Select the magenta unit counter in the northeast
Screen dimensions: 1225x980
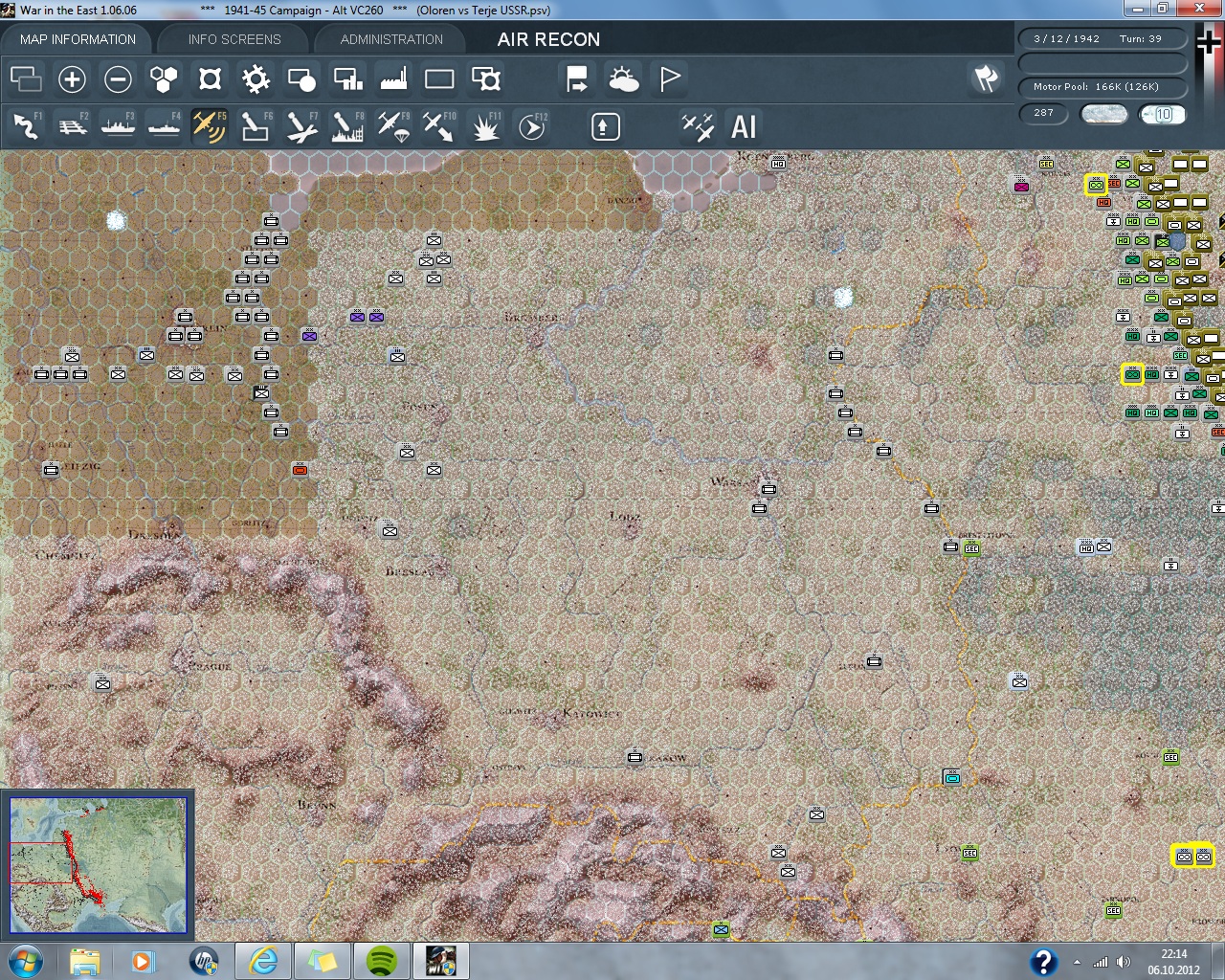coord(1021,185)
